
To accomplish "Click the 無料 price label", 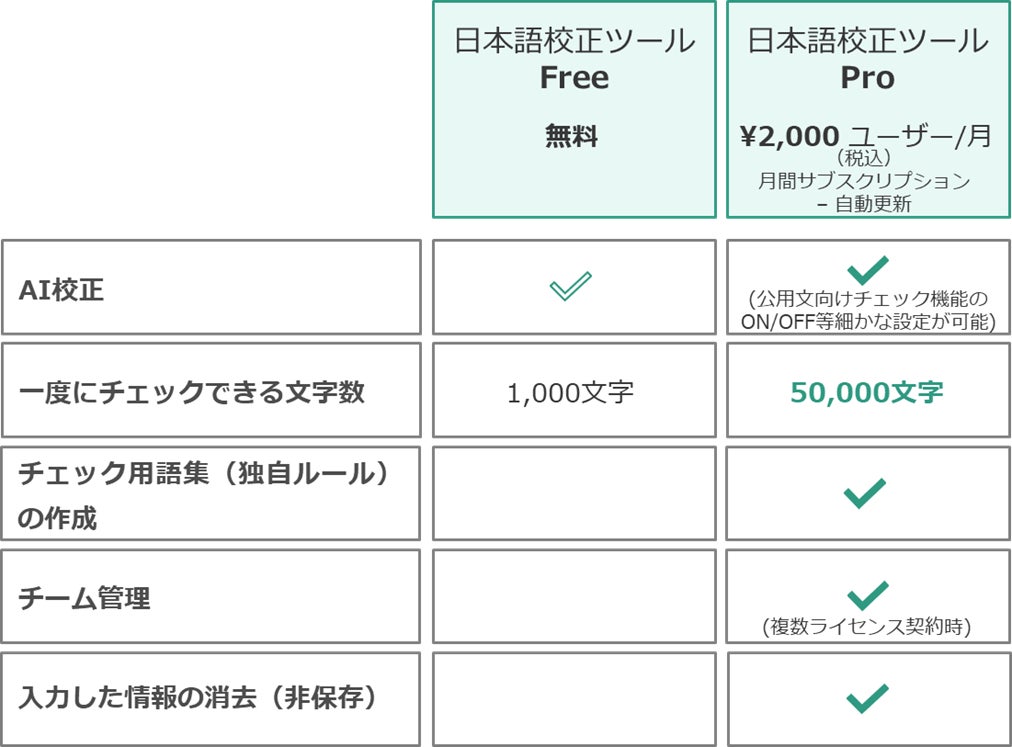I will click(x=571, y=136).
